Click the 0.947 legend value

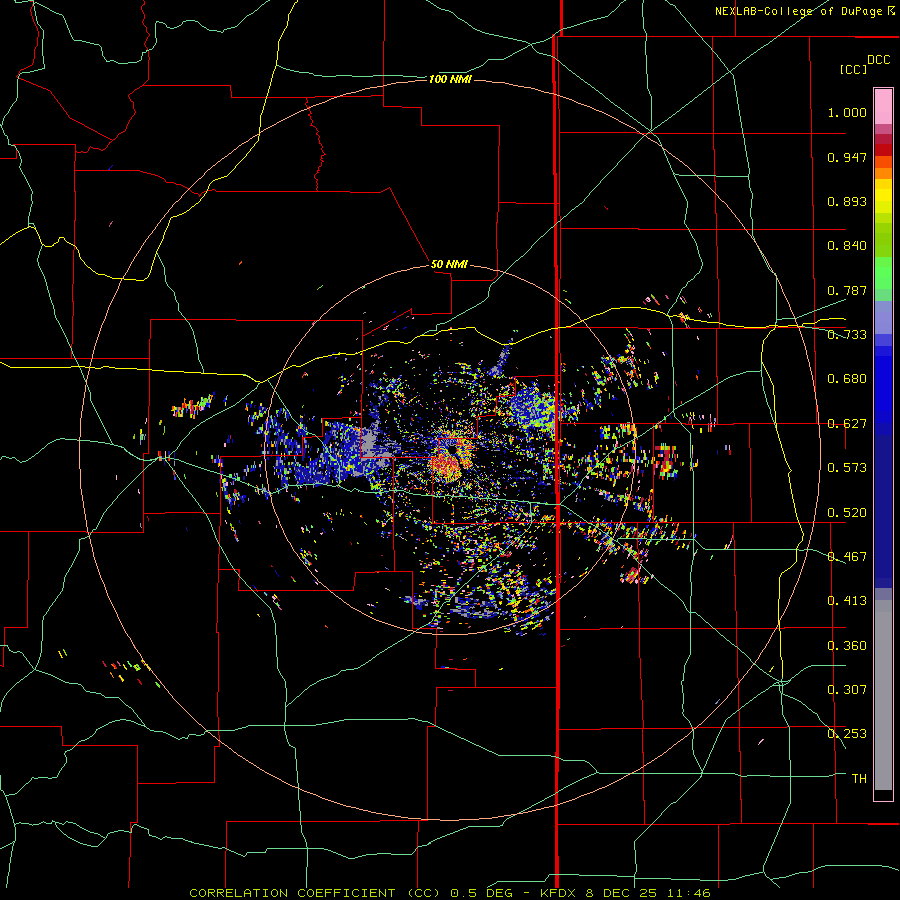point(847,157)
